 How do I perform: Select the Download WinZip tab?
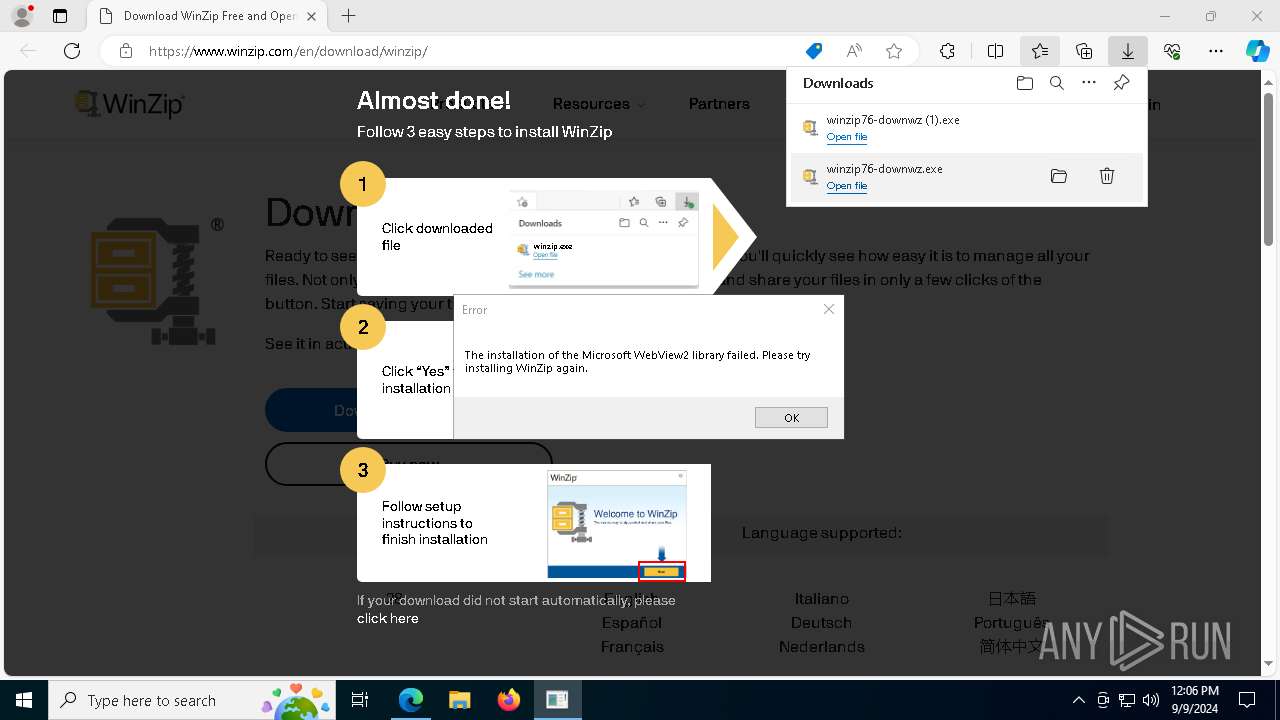(x=206, y=16)
